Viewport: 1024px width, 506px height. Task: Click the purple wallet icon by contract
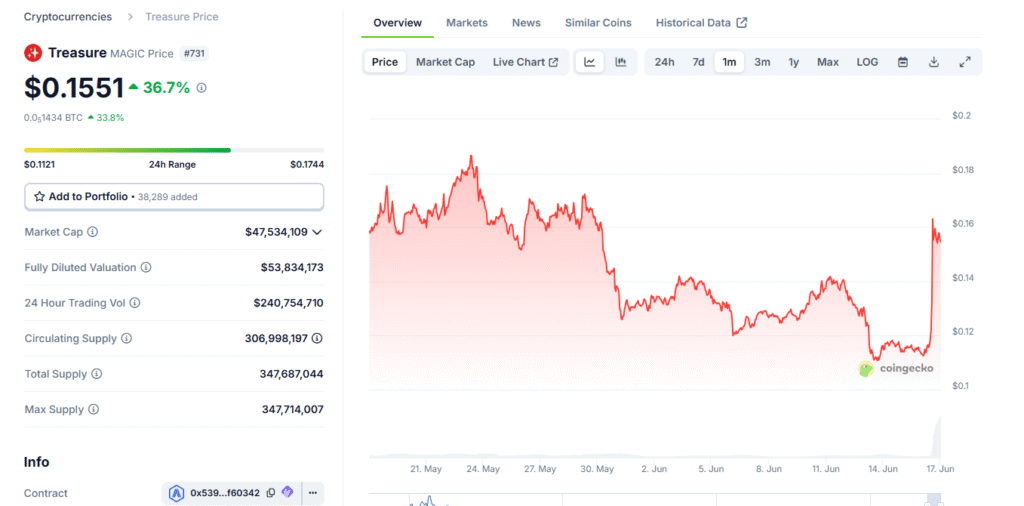coord(287,492)
